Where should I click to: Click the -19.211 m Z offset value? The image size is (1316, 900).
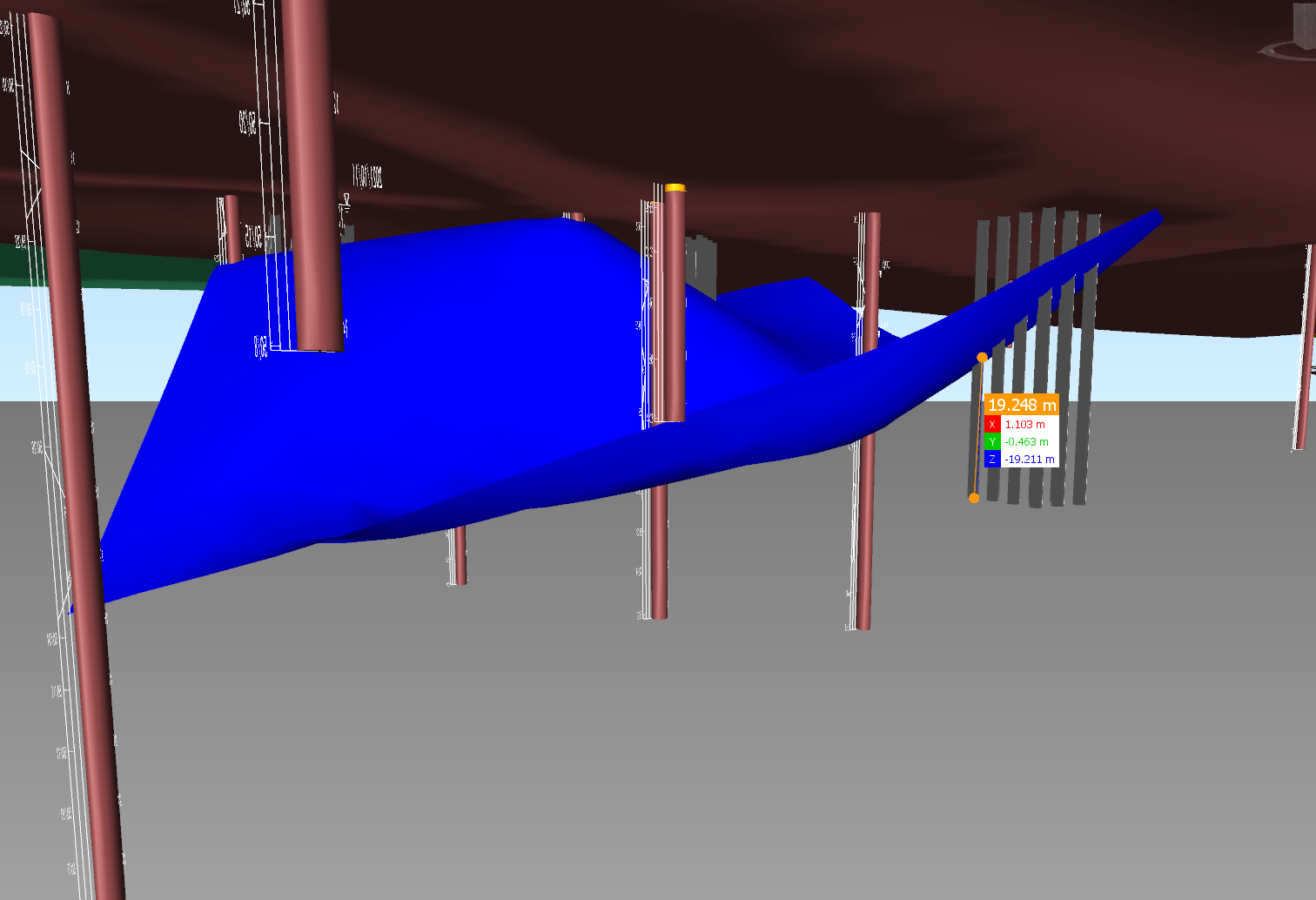[x=1030, y=460]
